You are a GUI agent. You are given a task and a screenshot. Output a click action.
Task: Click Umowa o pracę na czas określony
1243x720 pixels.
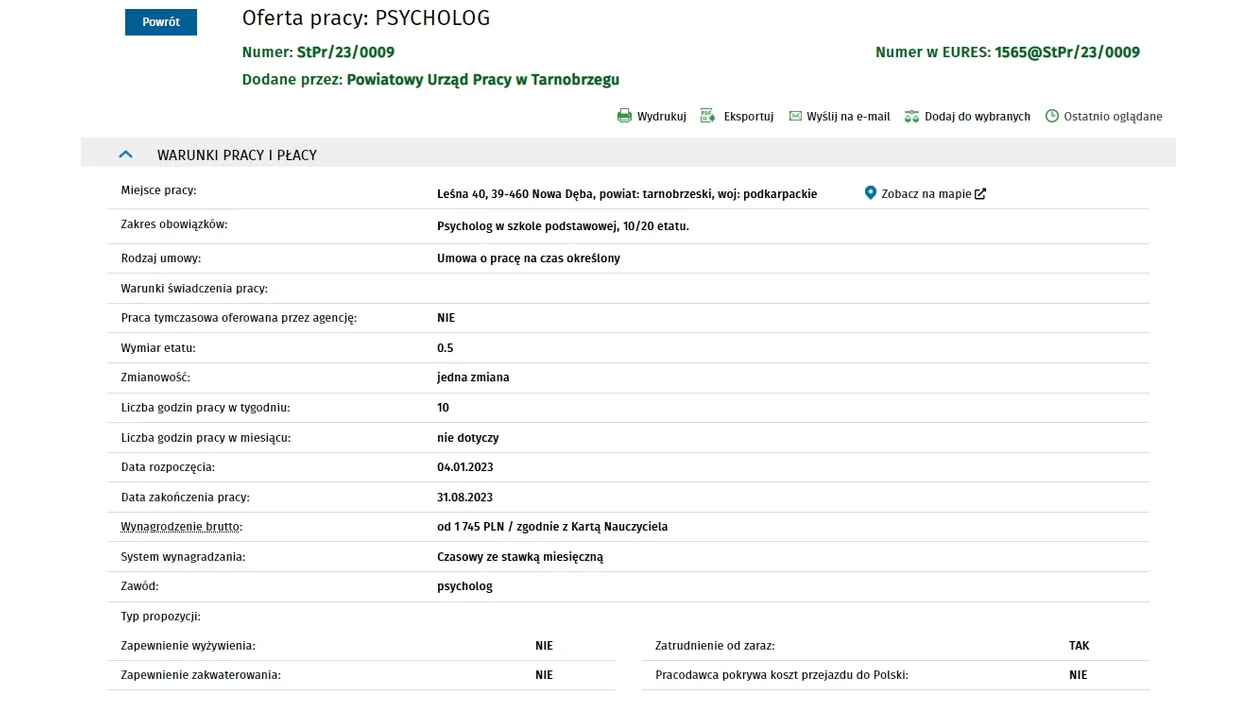528,258
